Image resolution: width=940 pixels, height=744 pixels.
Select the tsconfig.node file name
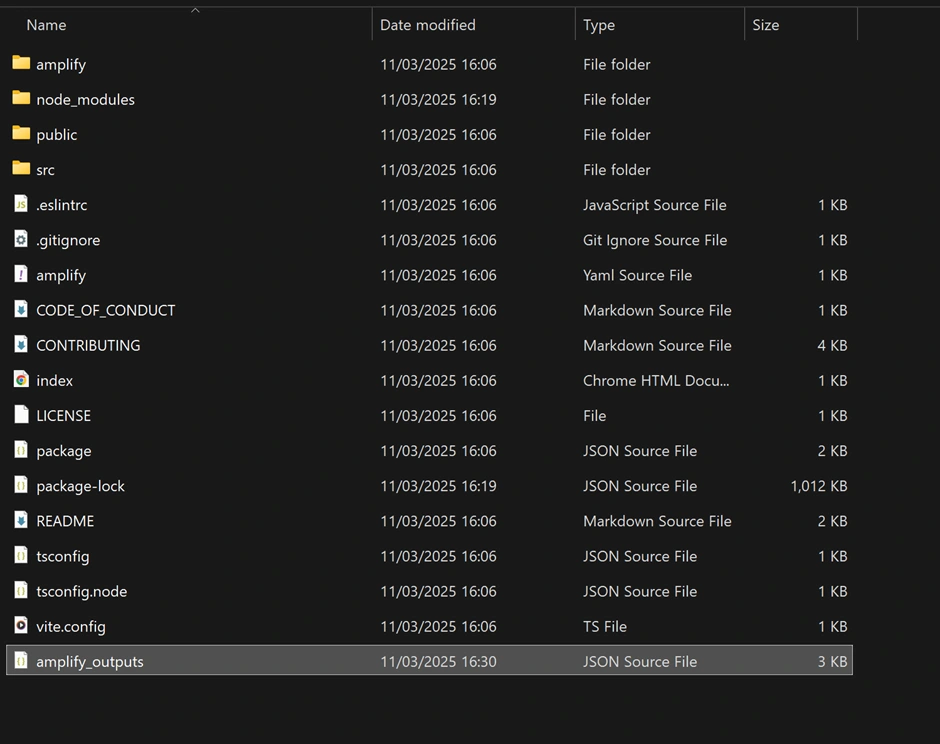pyautogui.click(x=81, y=591)
